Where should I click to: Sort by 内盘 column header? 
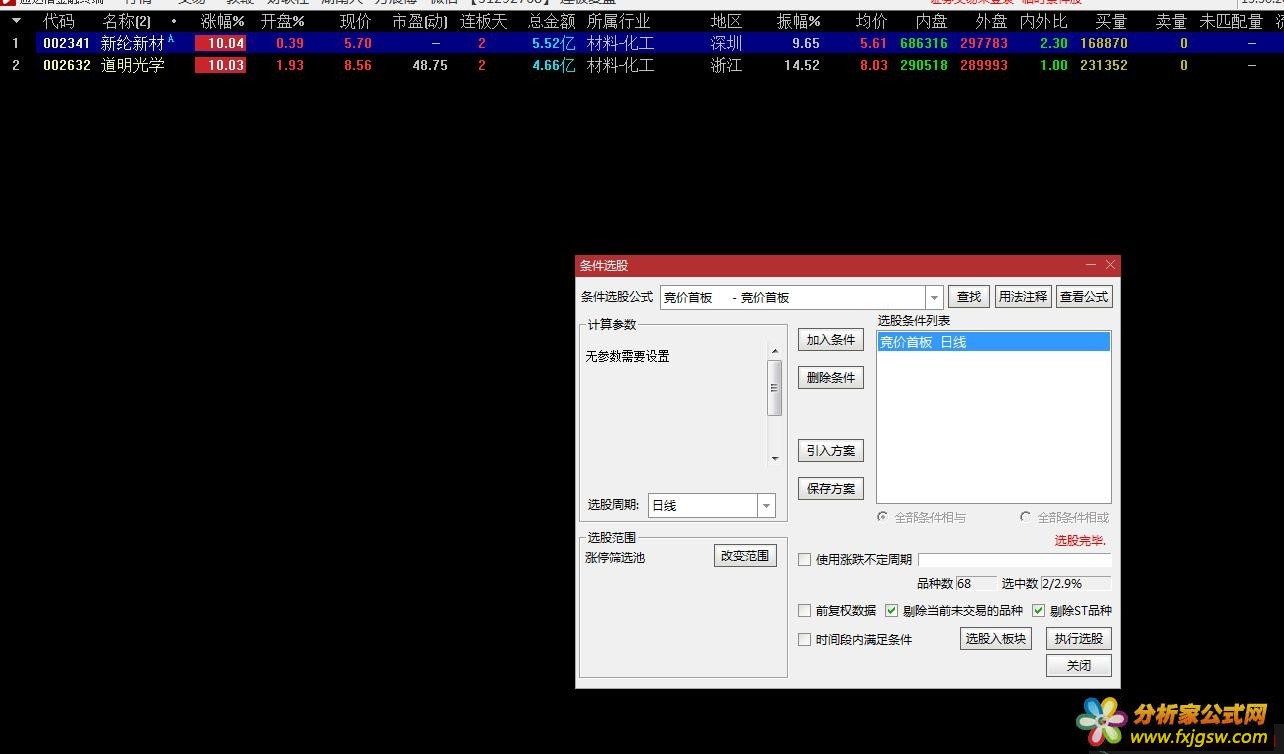(932, 21)
